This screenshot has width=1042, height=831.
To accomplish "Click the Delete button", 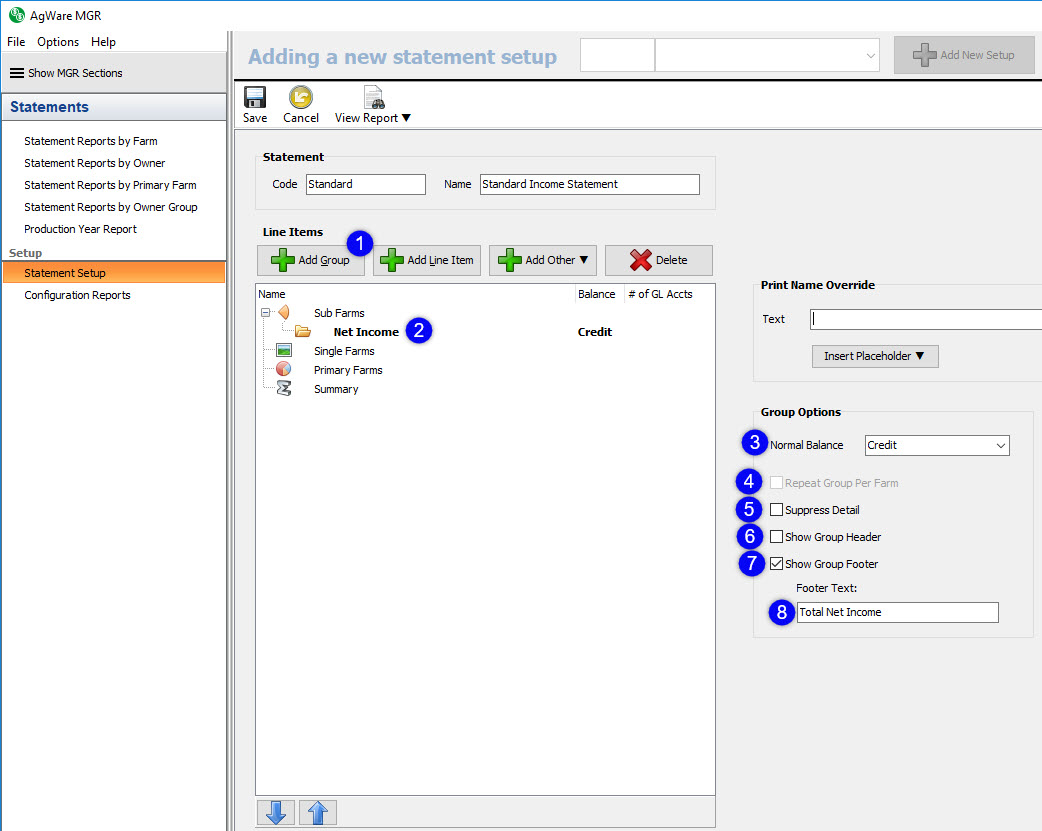I will (x=658, y=260).
